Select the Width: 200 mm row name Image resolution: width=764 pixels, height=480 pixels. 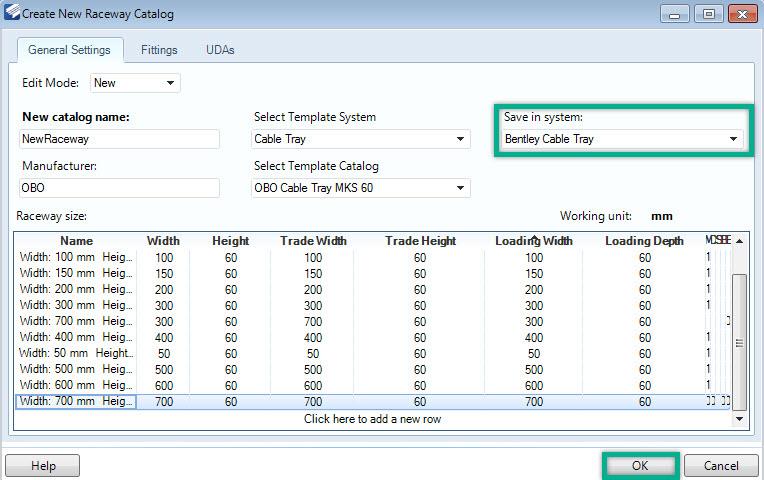(x=76, y=289)
